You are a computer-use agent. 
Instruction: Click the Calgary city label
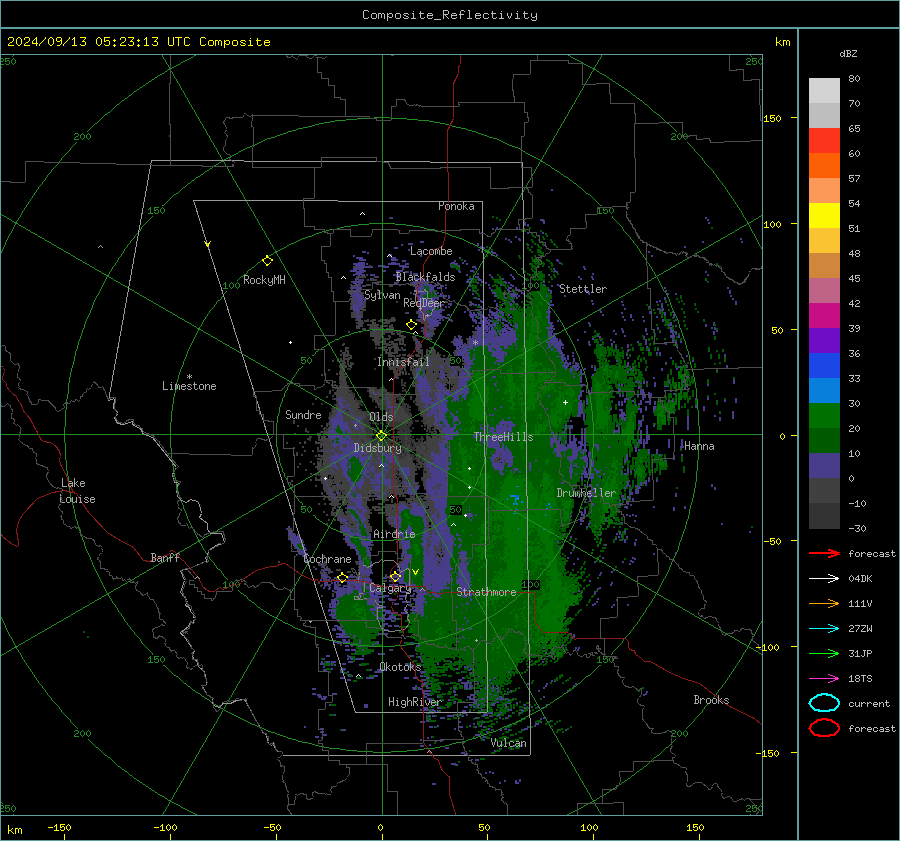click(390, 588)
